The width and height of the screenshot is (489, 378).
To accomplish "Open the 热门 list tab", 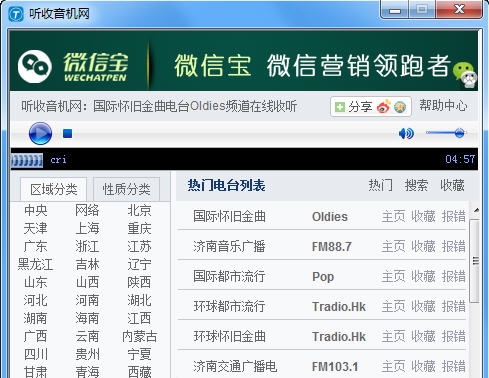I will point(380,185).
